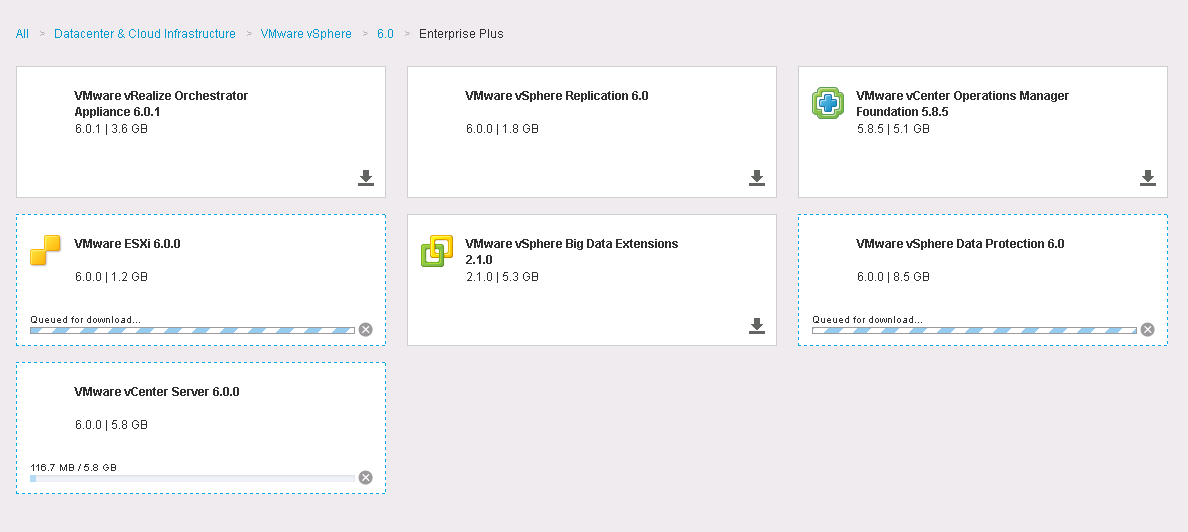Click '5.8.5 | 5.1 GB' size text

893,129
